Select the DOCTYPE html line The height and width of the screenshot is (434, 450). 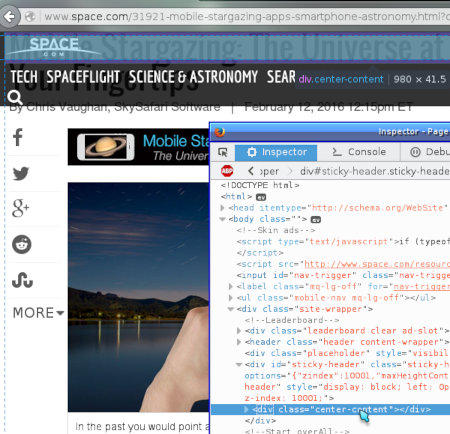pyautogui.click(x=260, y=185)
